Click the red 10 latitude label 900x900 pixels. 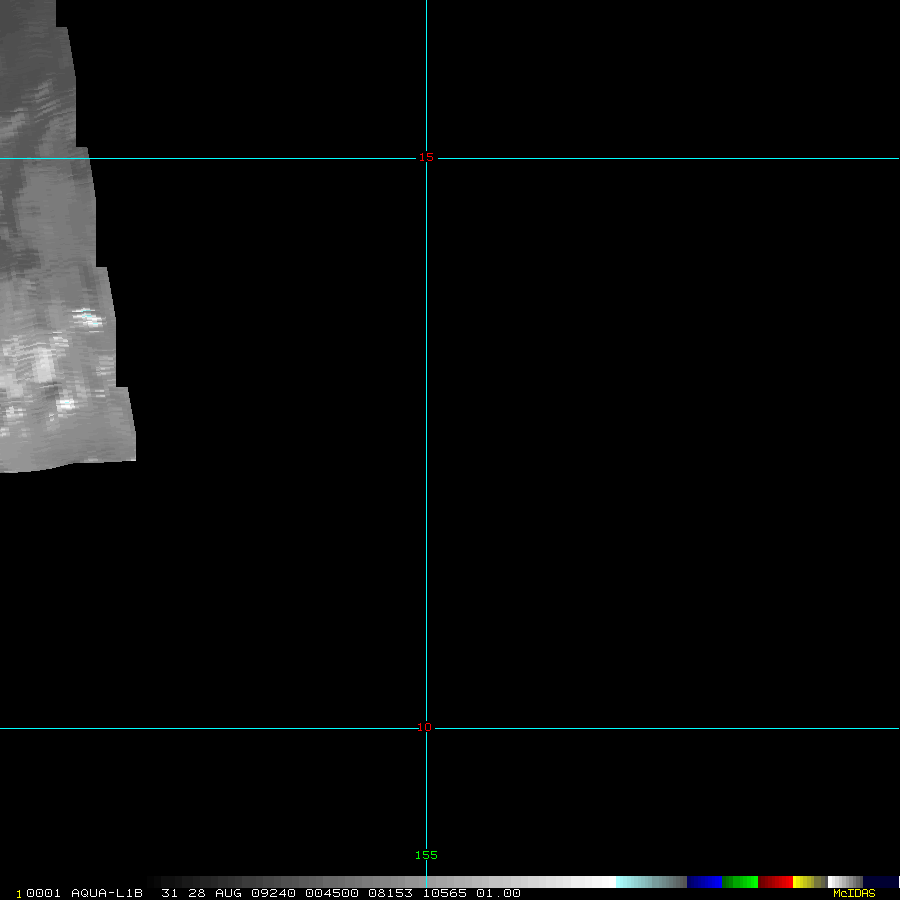pos(425,727)
